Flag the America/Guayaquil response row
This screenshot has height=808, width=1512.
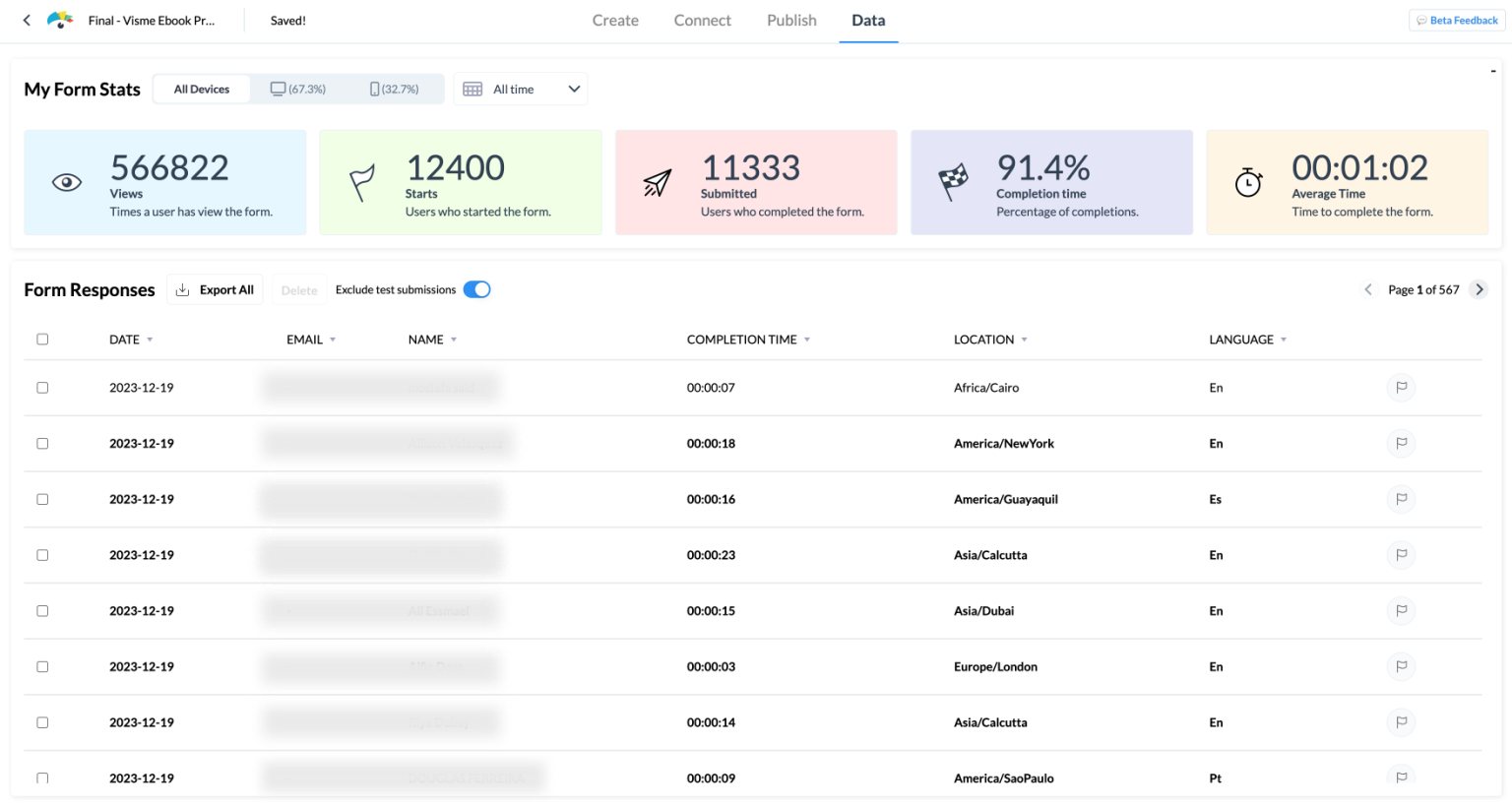(1401, 499)
